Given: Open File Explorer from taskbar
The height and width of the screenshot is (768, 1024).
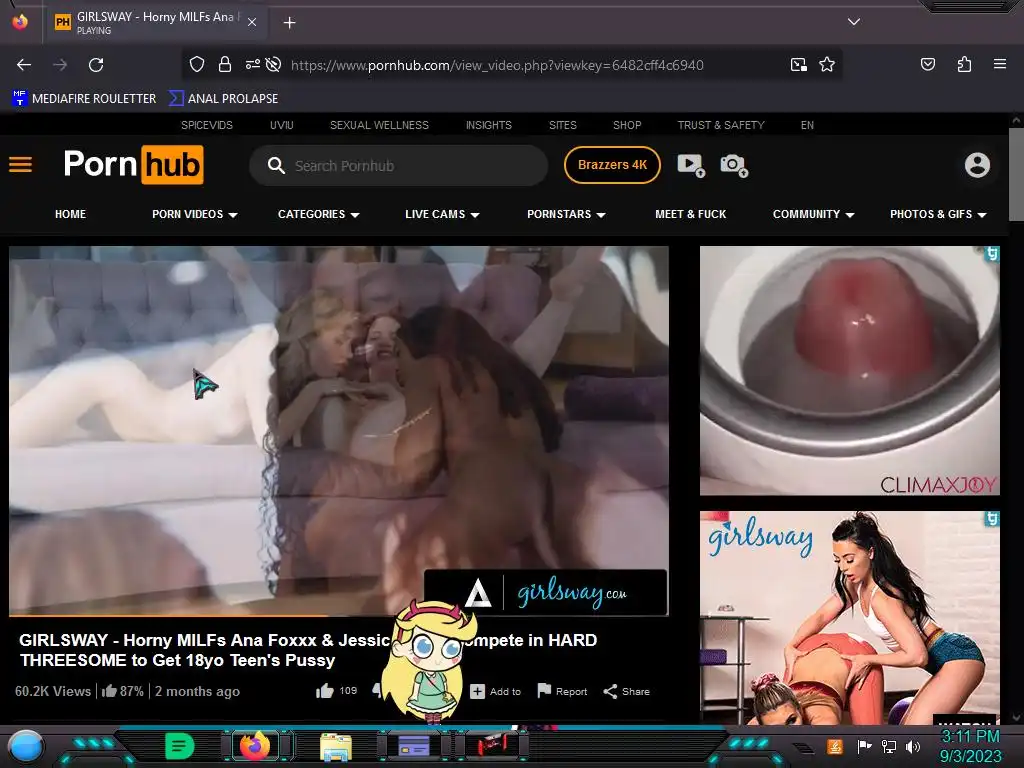Looking at the screenshot, I should 336,746.
